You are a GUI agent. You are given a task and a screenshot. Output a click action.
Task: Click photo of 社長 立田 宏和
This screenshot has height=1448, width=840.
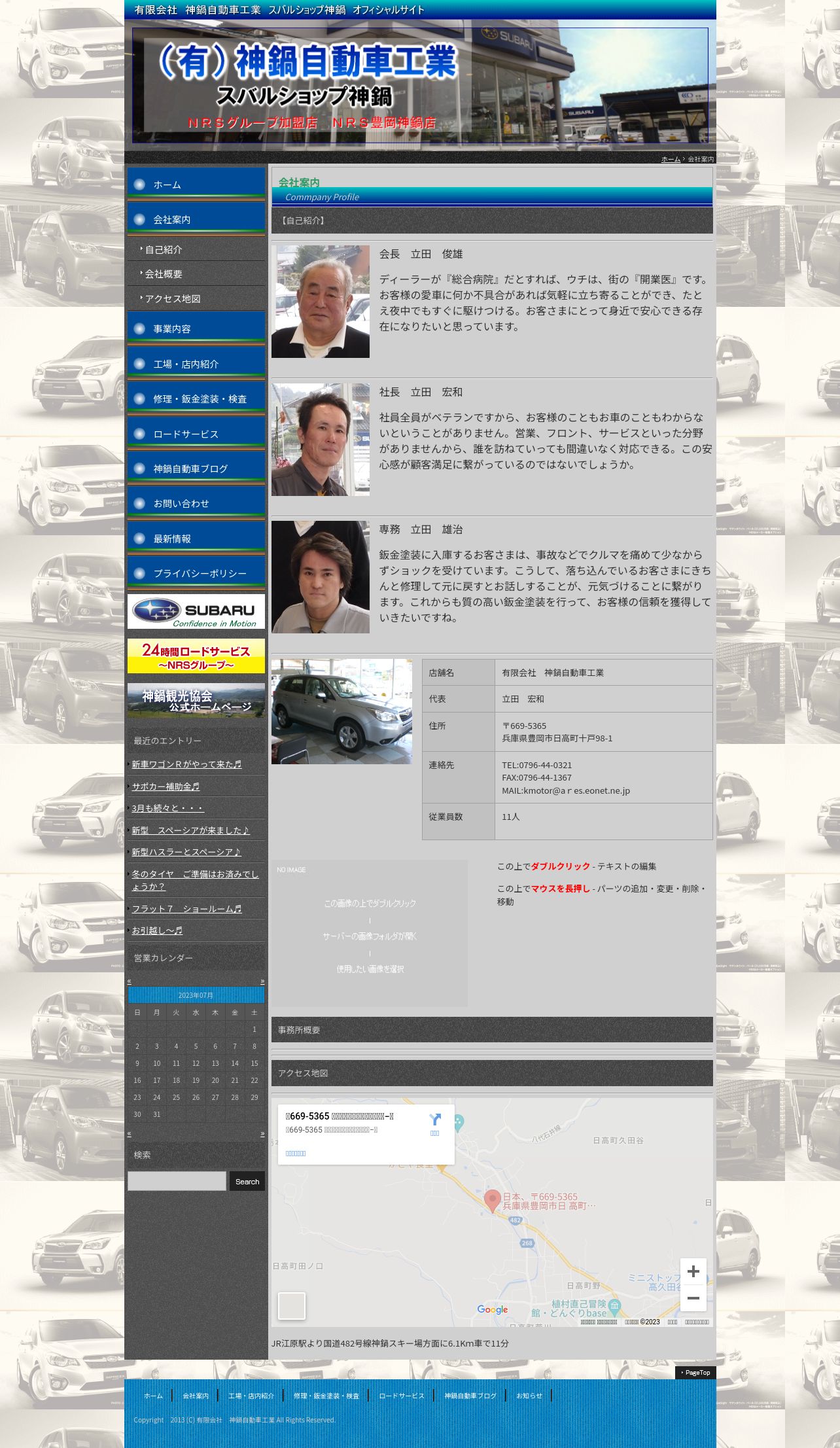click(321, 440)
